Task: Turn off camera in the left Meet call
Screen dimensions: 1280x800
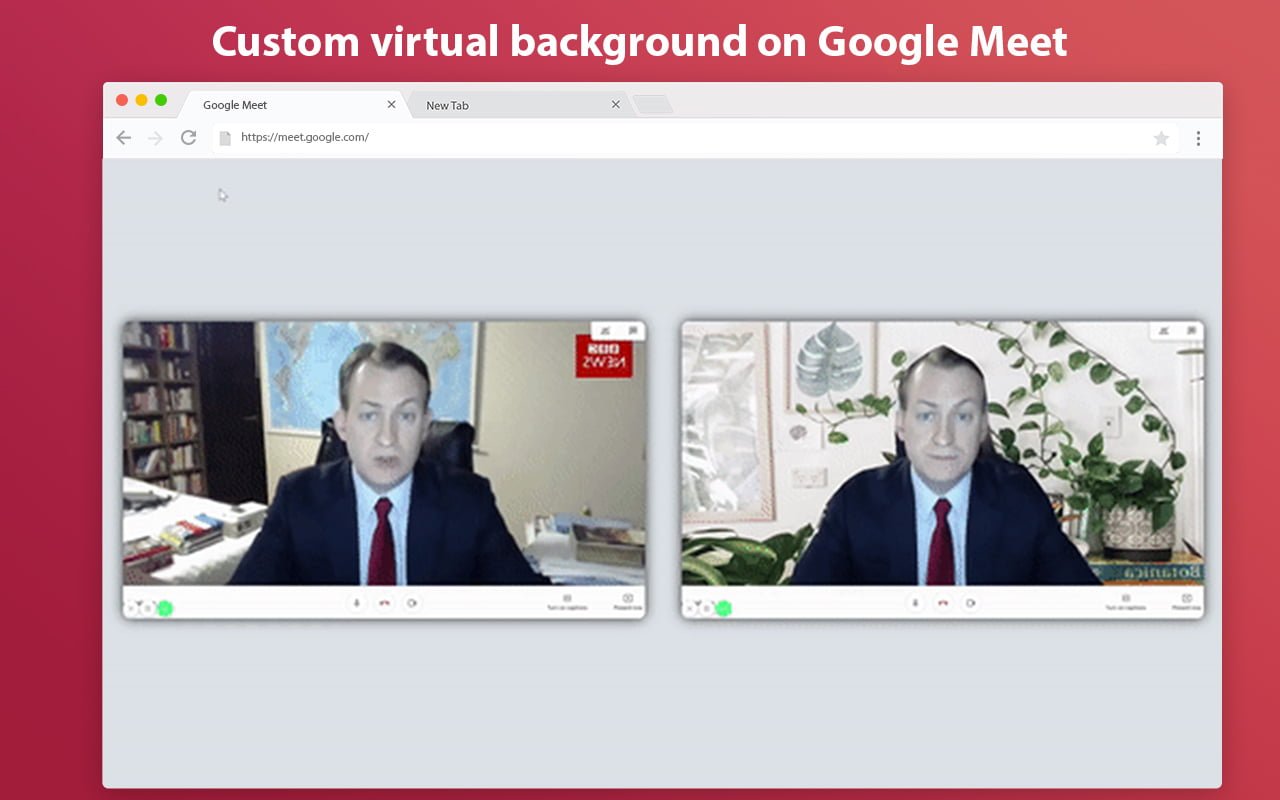Action: click(412, 603)
